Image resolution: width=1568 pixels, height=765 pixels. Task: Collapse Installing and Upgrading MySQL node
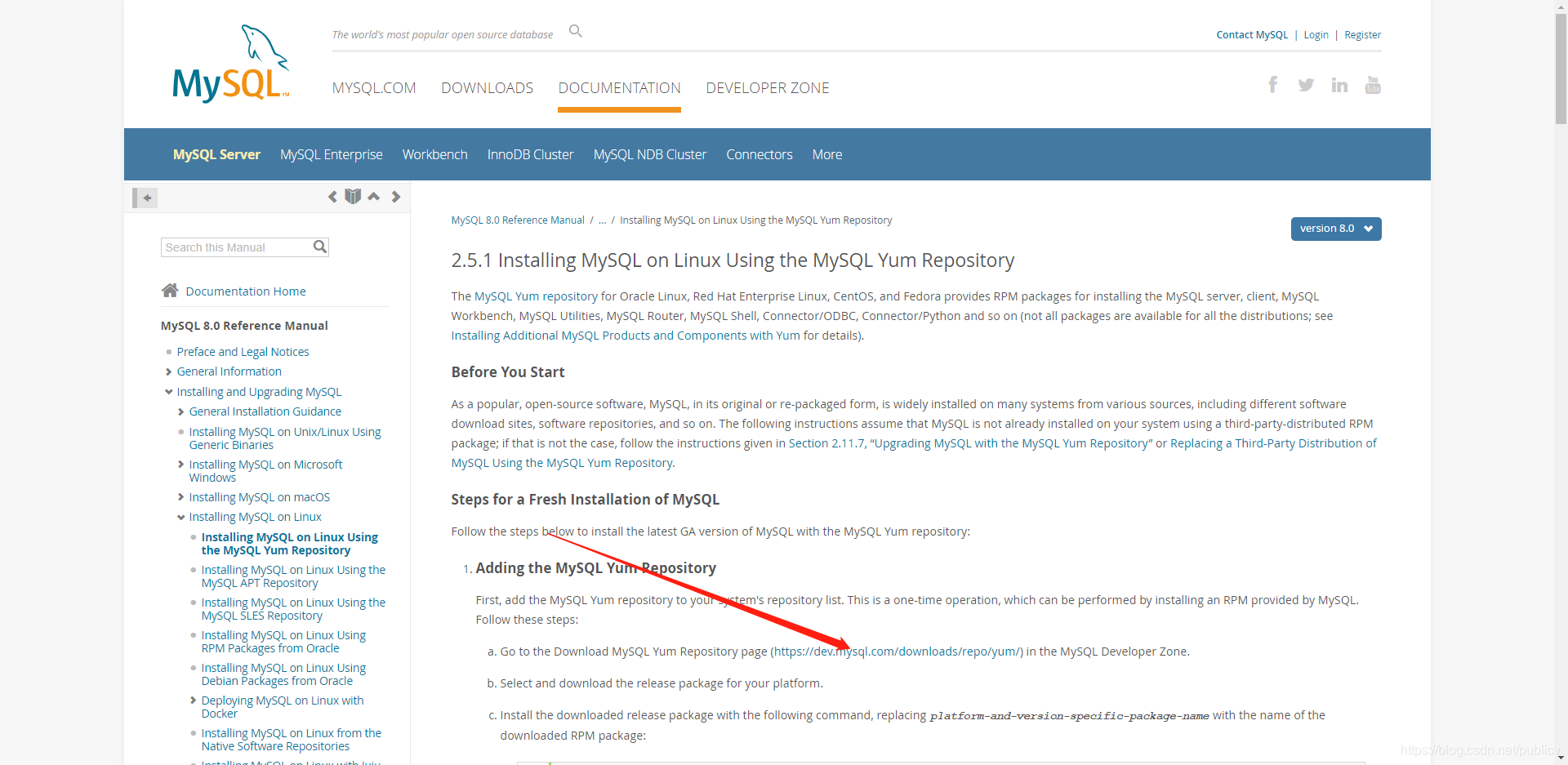pyautogui.click(x=168, y=392)
